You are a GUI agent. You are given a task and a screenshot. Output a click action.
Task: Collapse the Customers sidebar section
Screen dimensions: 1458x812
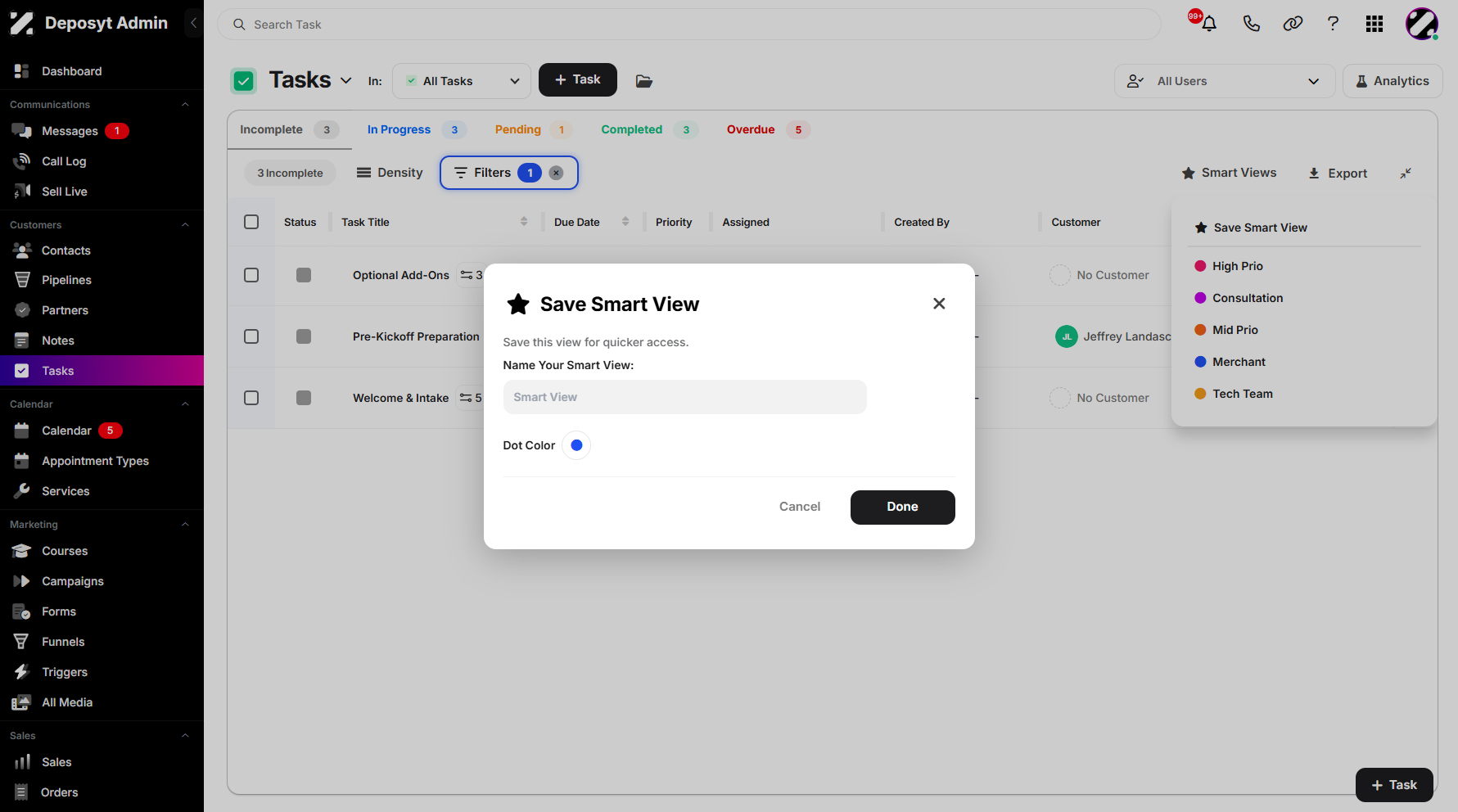185,225
